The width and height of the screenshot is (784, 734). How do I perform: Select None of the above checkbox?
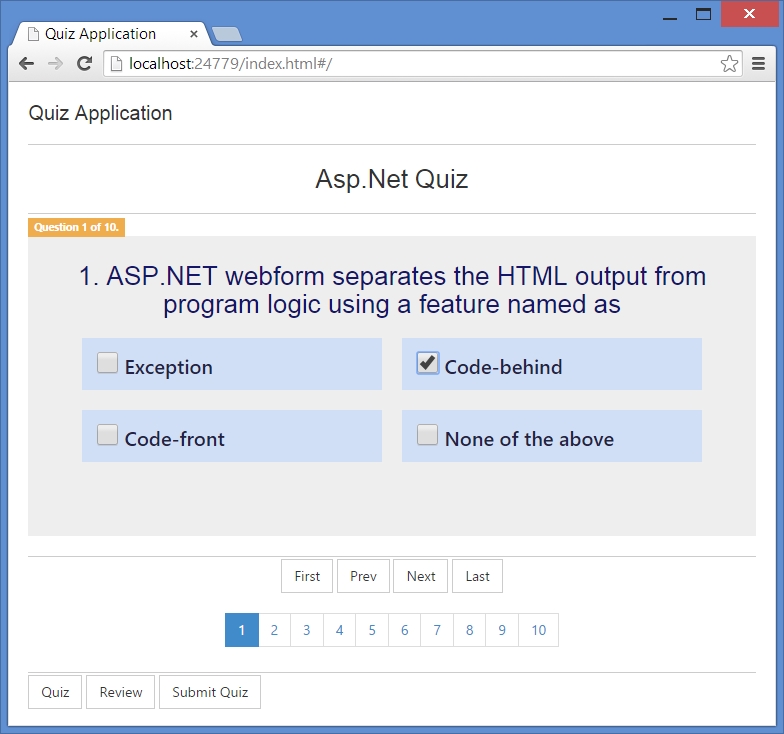pyautogui.click(x=428, y=434)
